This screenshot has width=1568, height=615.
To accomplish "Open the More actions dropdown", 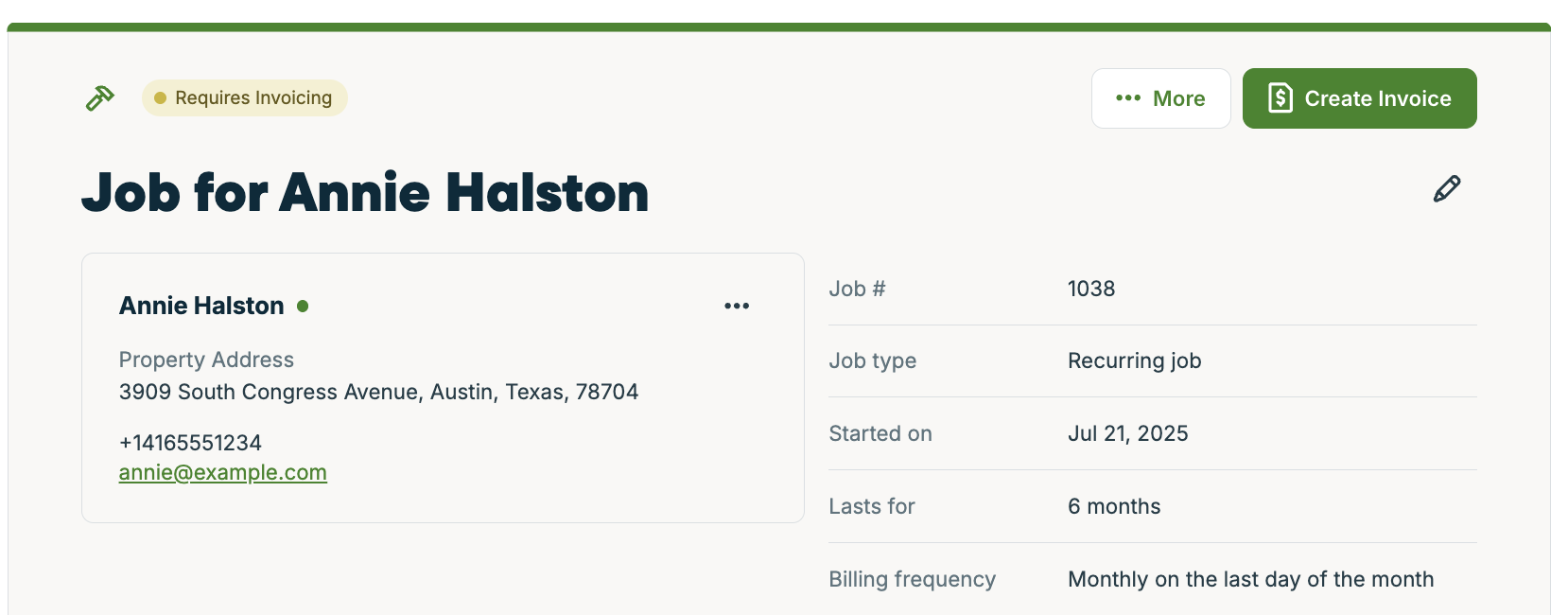I will pyautogui.click(x=1160, y=98).
